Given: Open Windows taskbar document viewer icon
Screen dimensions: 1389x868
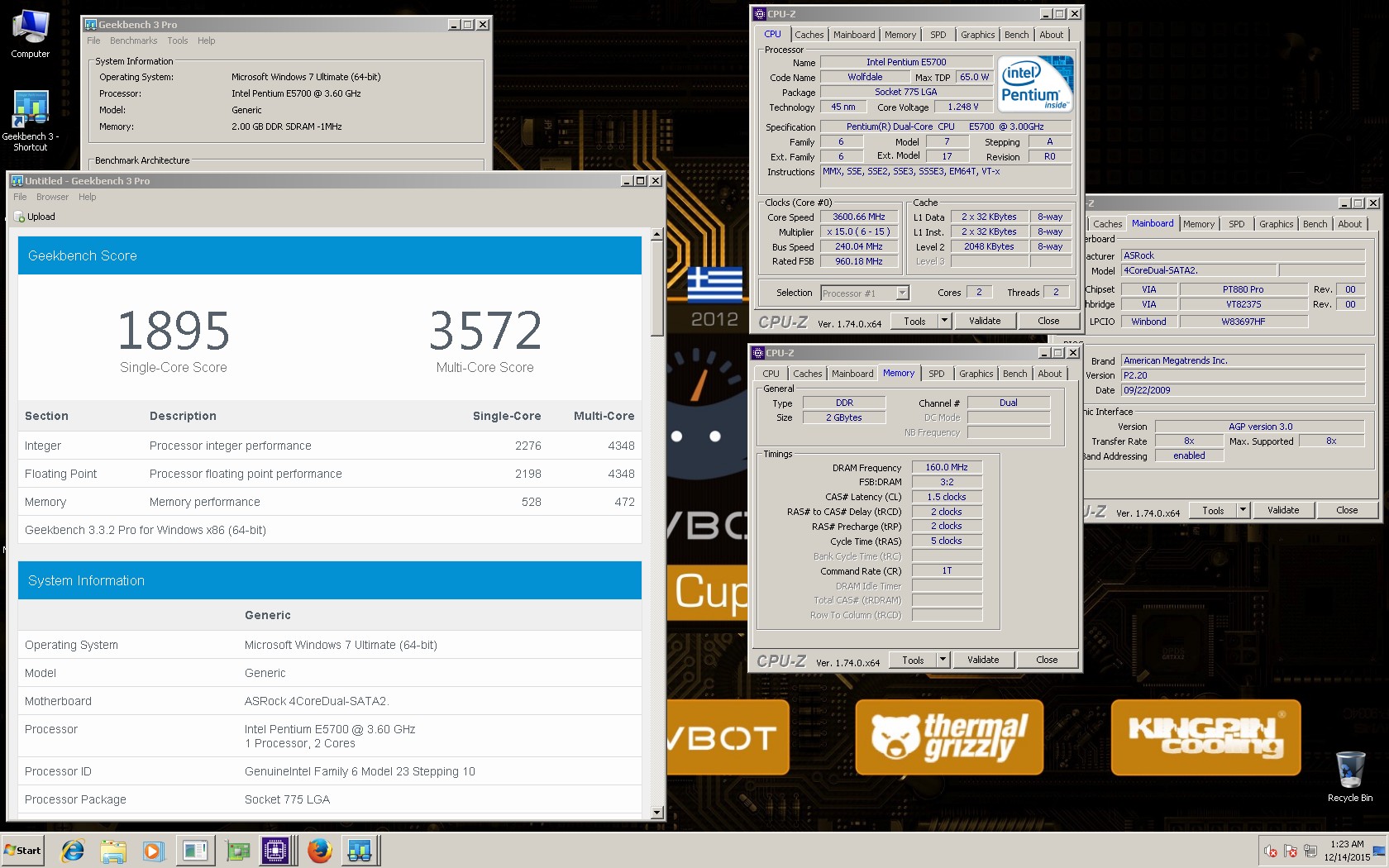Looking at the screenshot, I should [x=194, y=851].
